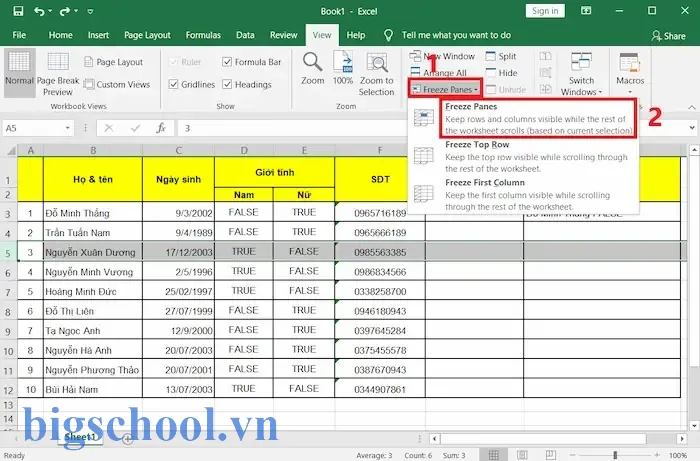Switch to the Home tab
This screenshot has width=700, height=461.
pyautogui.click(x=60, y=35)
